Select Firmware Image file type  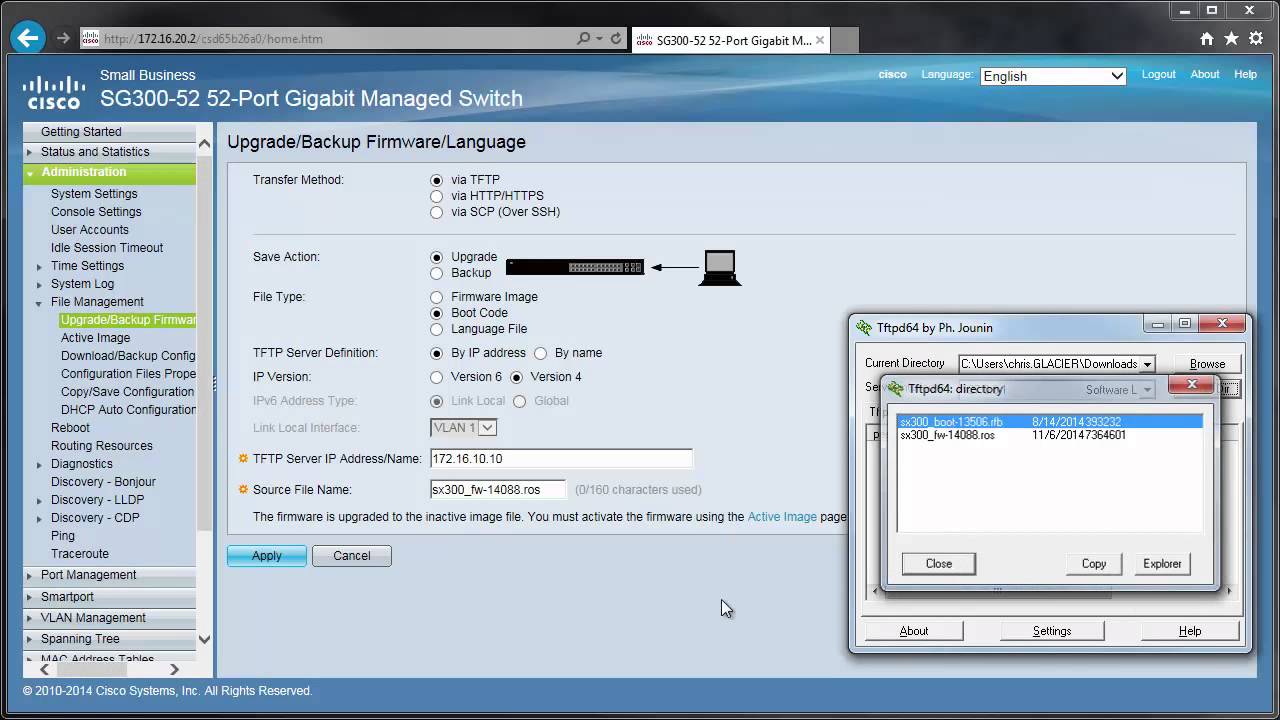click(x=436, y=298)
